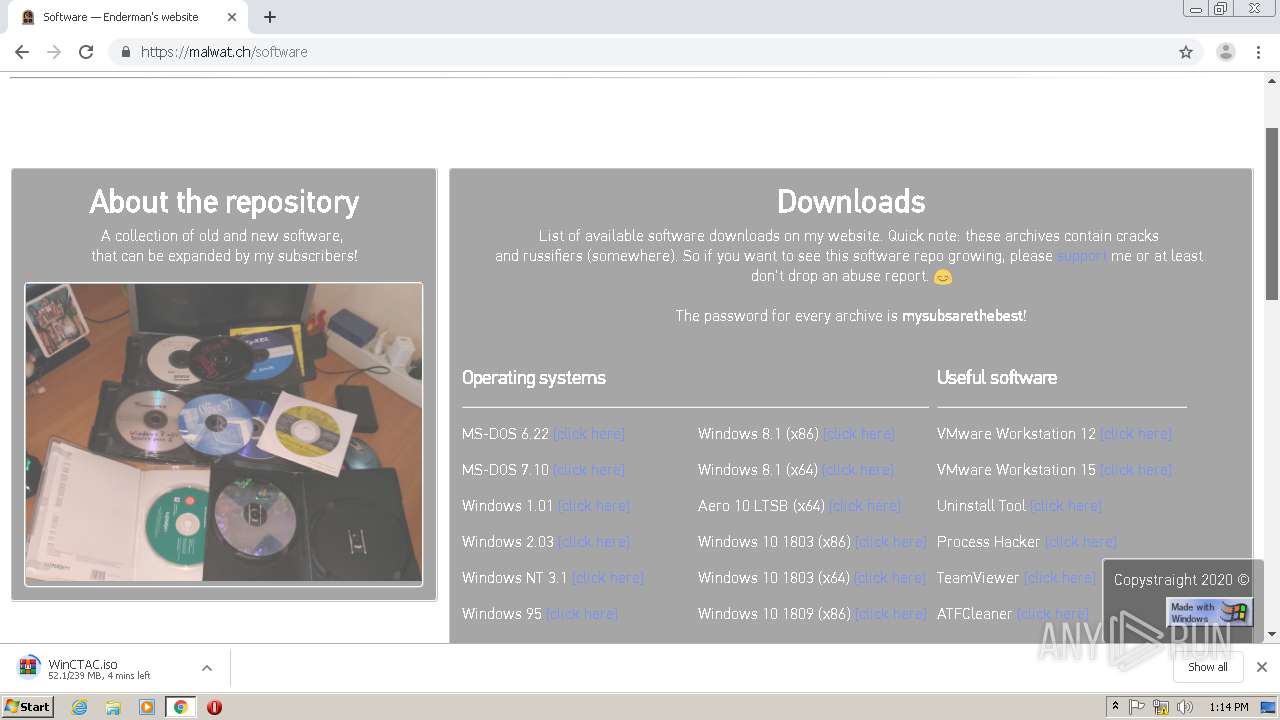Click the Made with Windows badge
The height and width of the screenshot is (720, 1280).
[x=1209, y=611]
